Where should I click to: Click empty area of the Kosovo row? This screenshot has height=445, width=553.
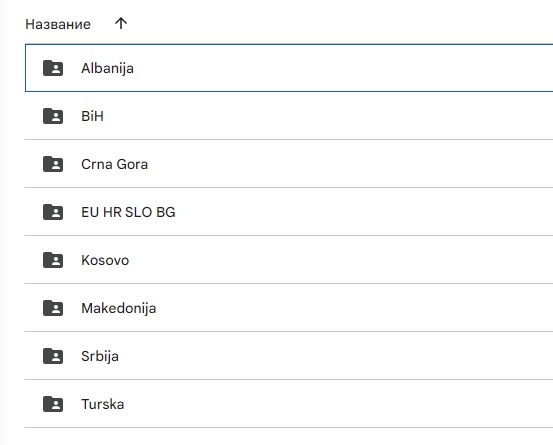coord(339,260)
